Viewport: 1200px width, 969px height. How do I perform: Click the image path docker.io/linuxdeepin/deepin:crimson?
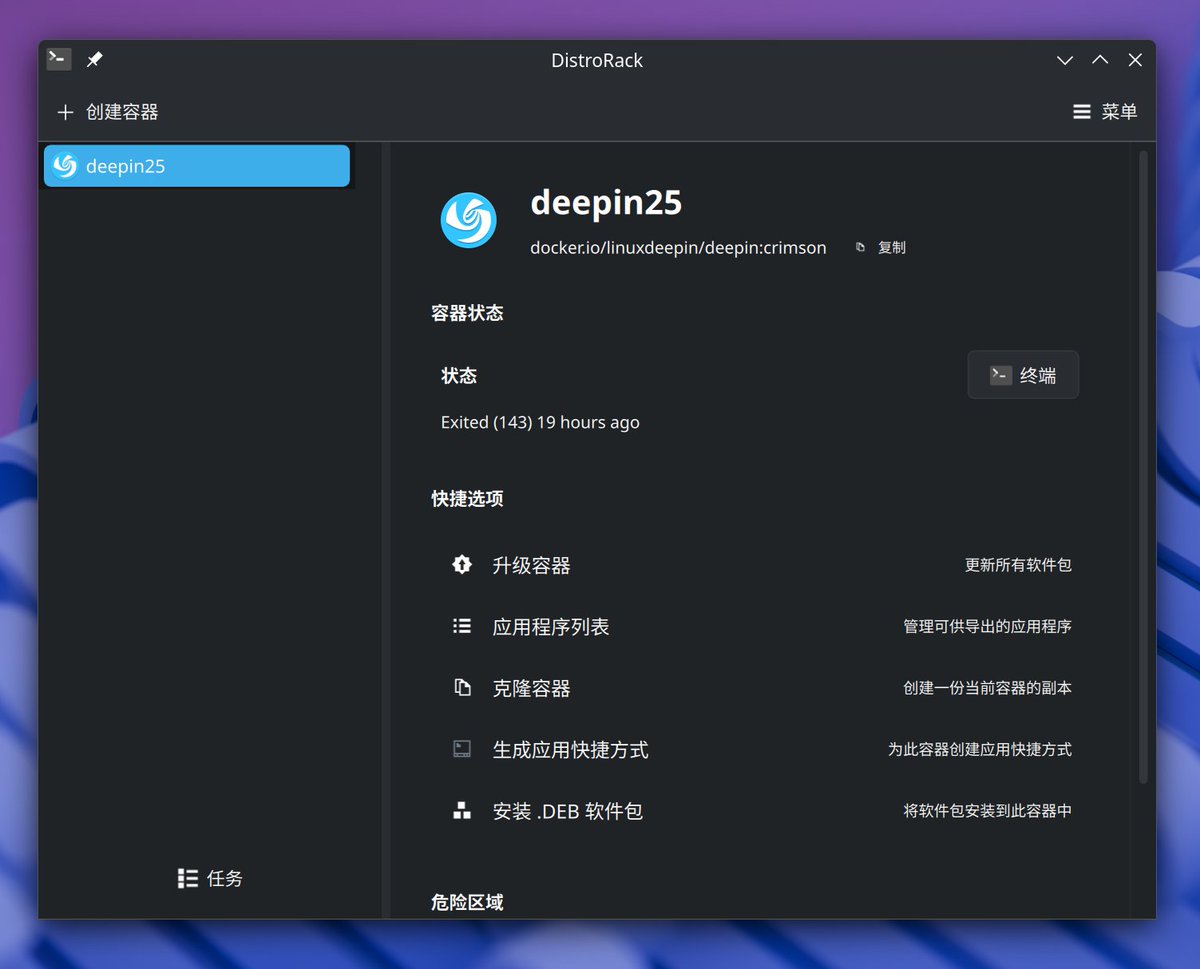[x=678, y=247]
